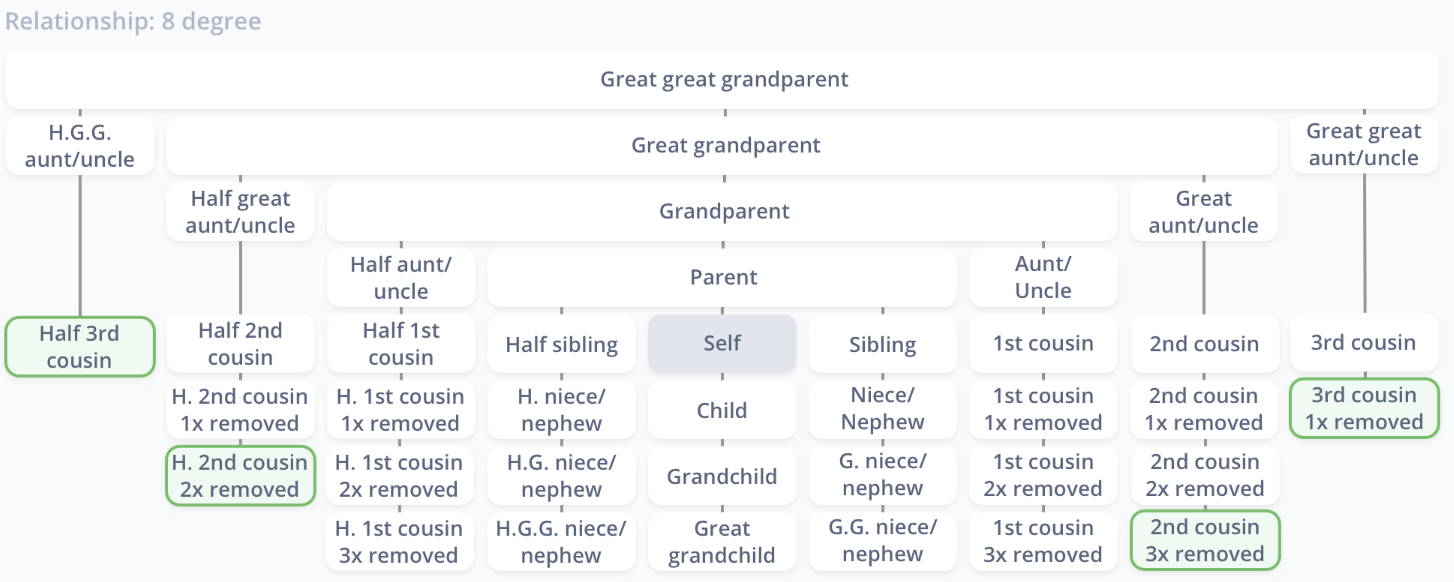Select the Grandparent bar
Screen dimensions: 1454x582
pyautogui.click(x=723, y=211)
